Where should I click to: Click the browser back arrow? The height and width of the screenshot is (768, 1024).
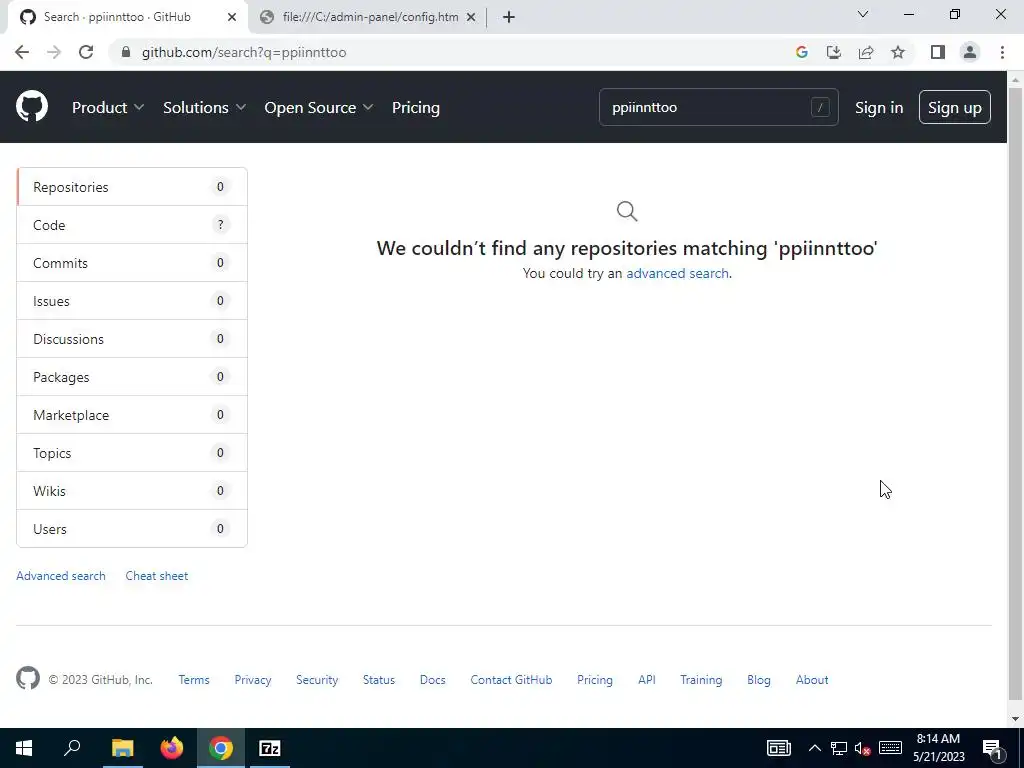pos(22,52)
